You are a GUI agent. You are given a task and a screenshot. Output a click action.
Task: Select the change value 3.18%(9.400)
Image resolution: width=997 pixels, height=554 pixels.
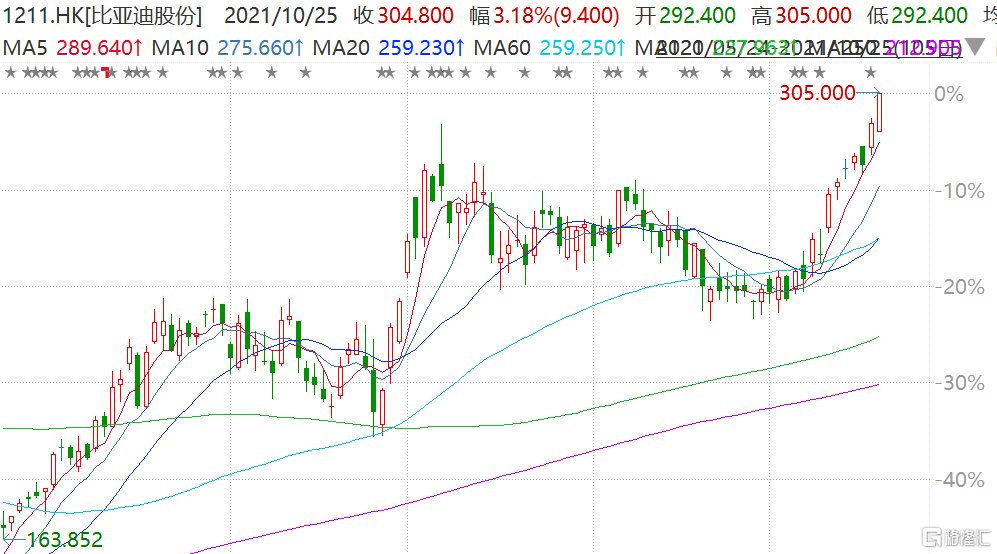tap(556, 15)
